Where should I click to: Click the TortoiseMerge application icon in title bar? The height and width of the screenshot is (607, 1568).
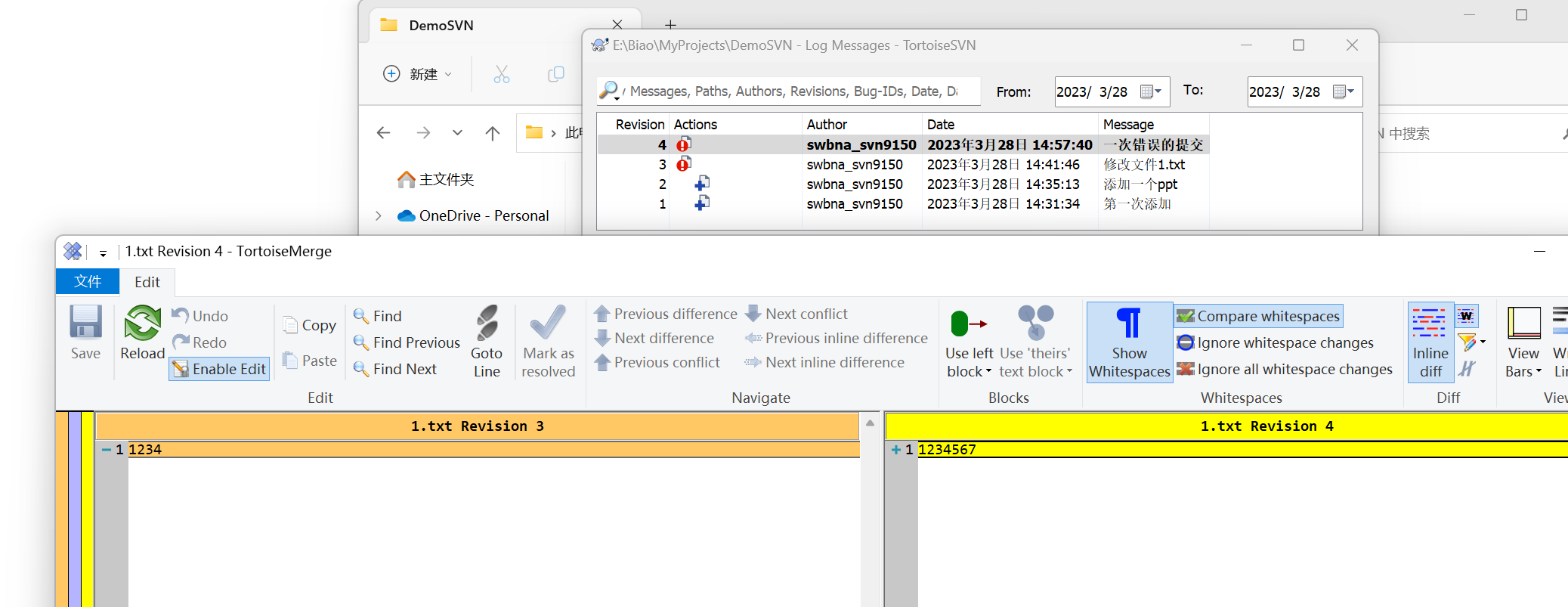(73, 251)
